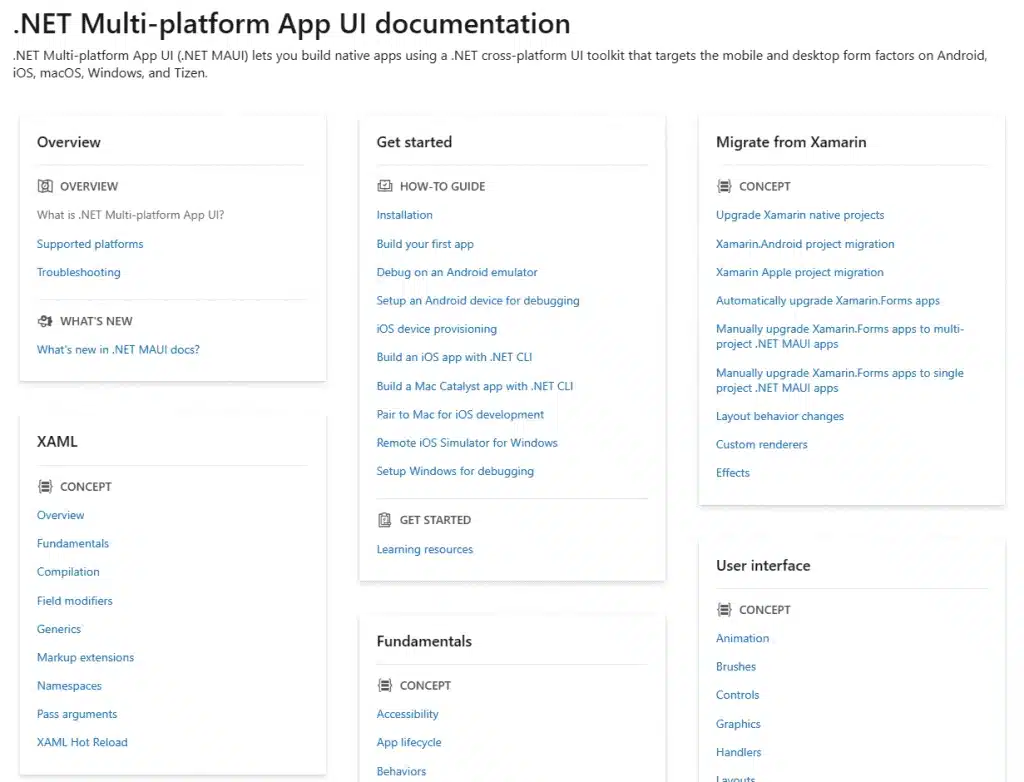This screenshot has width=1024, height=782.
Task: Visit Upgrade Xamarin native projects
Action: tap(800, 215)
